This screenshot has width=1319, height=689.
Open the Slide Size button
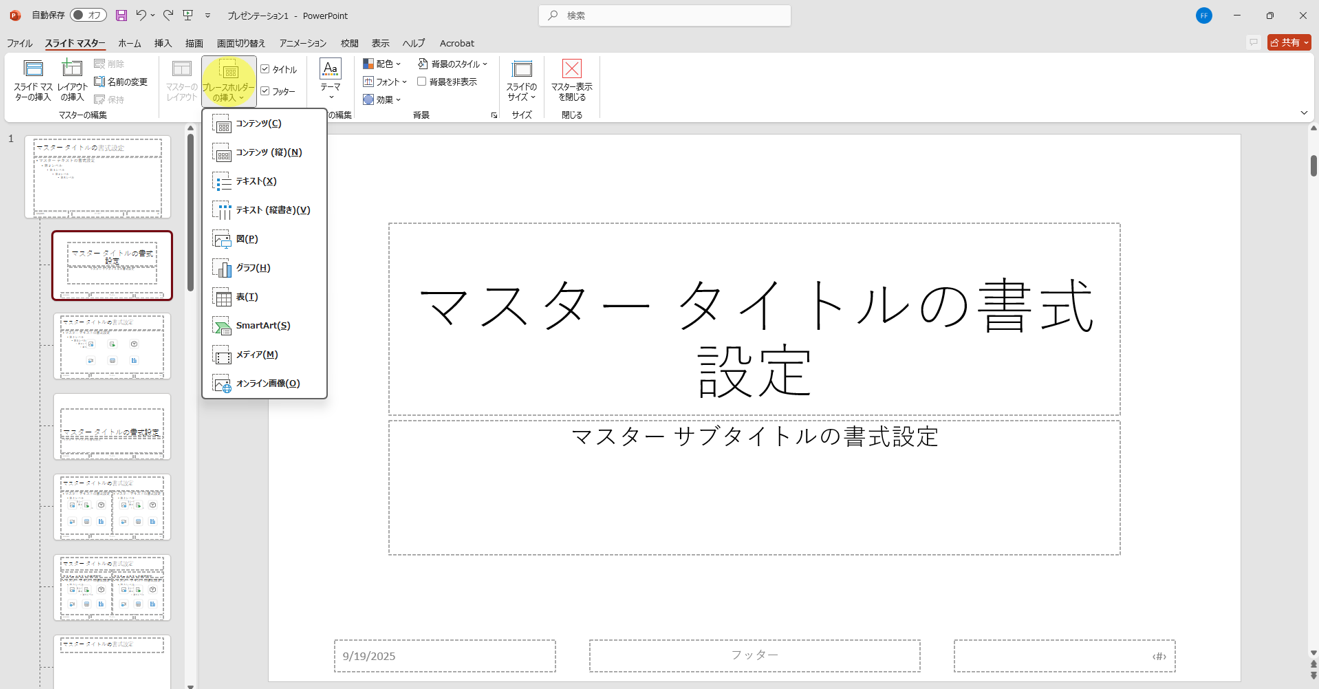[521, 80]
